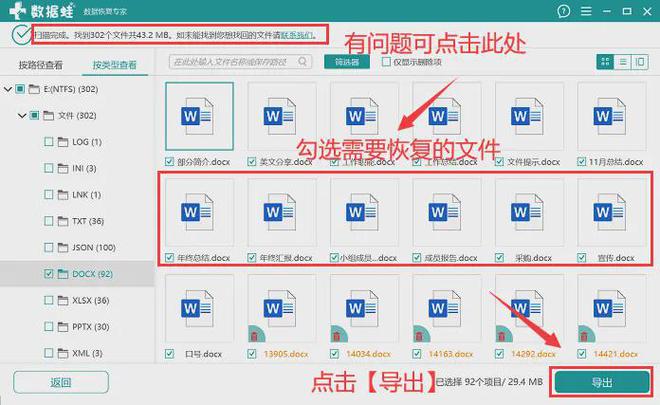Click the XLSX folder icon in tree
Viewport: 660px width, 405px height.
coord(62,301)
